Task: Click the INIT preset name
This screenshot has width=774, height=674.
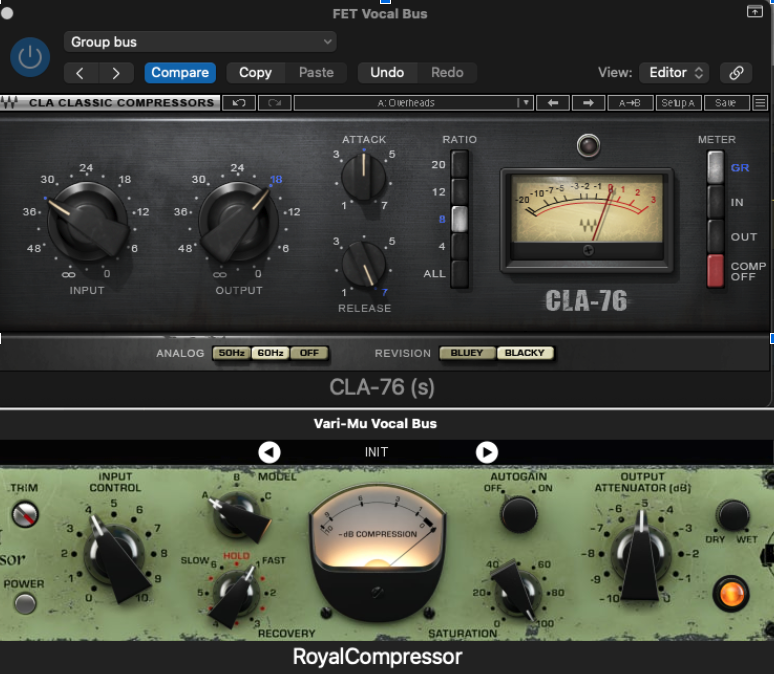Action: click(x=376, y=452)
